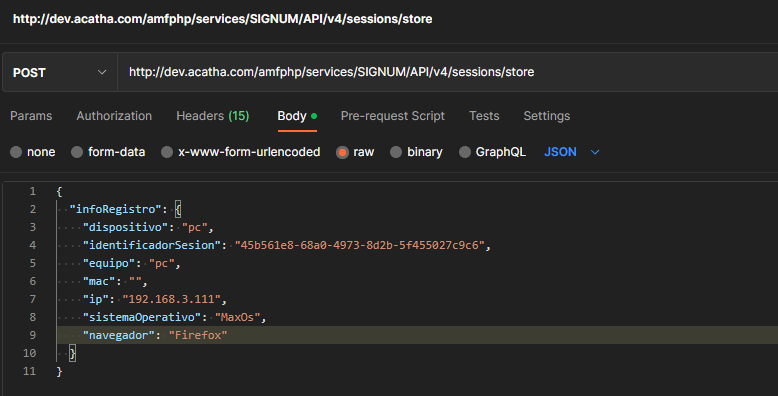Select the none body type radio
This screenshot has height=396, width=778.
click(16, 152)
